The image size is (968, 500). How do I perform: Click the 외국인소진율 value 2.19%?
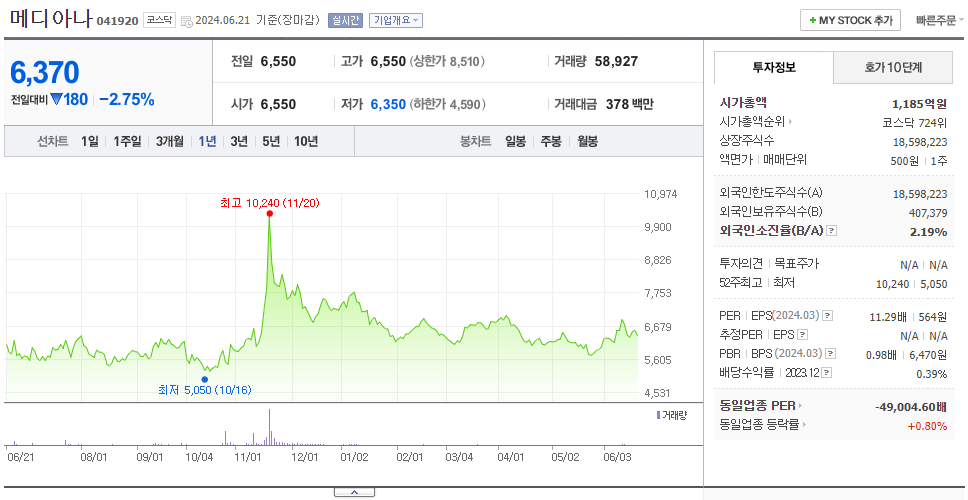click(x=928, y=231)
